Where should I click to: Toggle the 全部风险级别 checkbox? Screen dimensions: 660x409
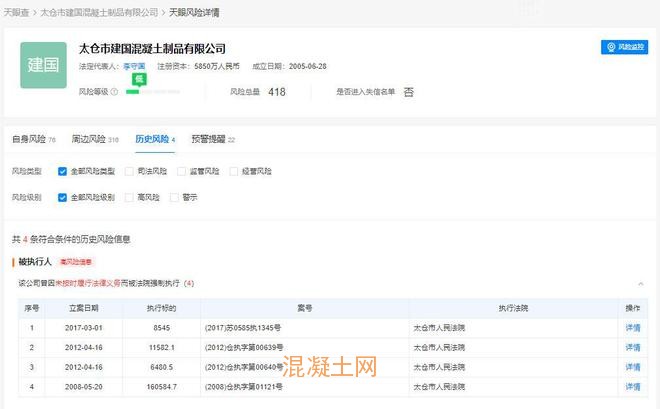point(62,198)
